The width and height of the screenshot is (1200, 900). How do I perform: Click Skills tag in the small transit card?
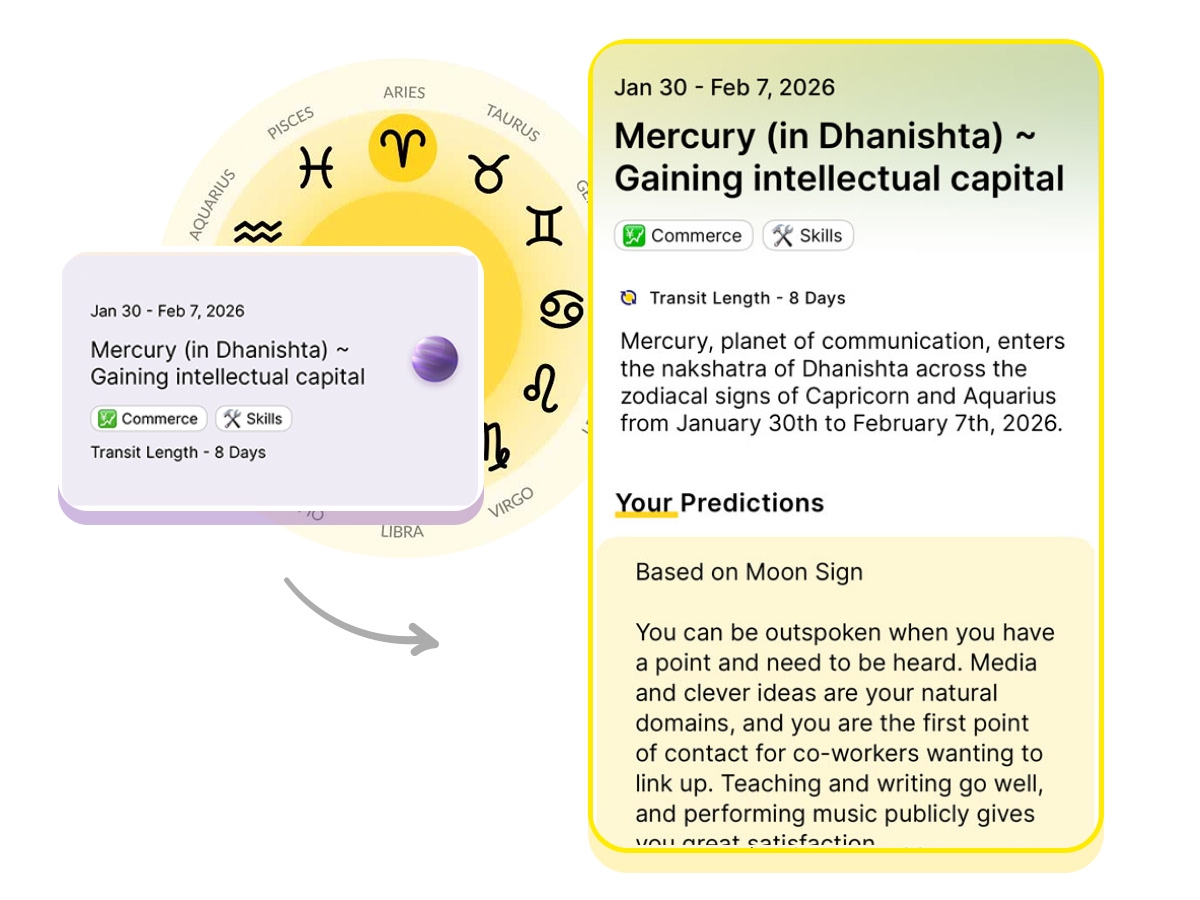(x=253, y=419)
